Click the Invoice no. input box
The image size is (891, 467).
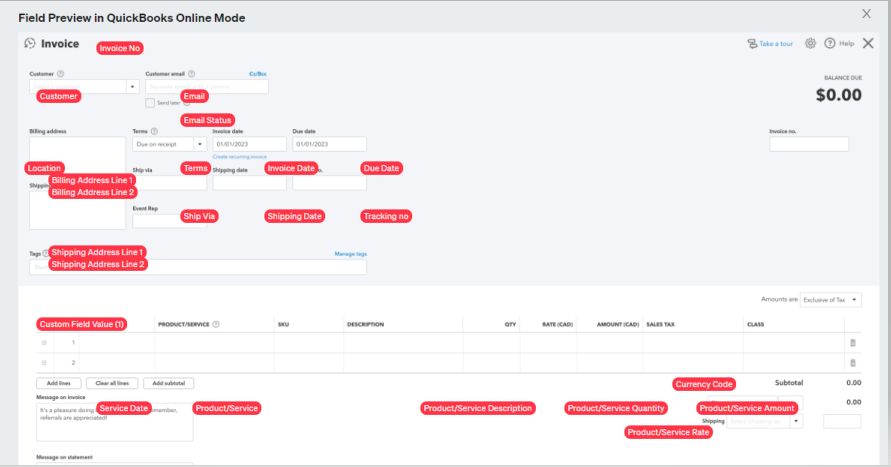[x=809, y=144]
